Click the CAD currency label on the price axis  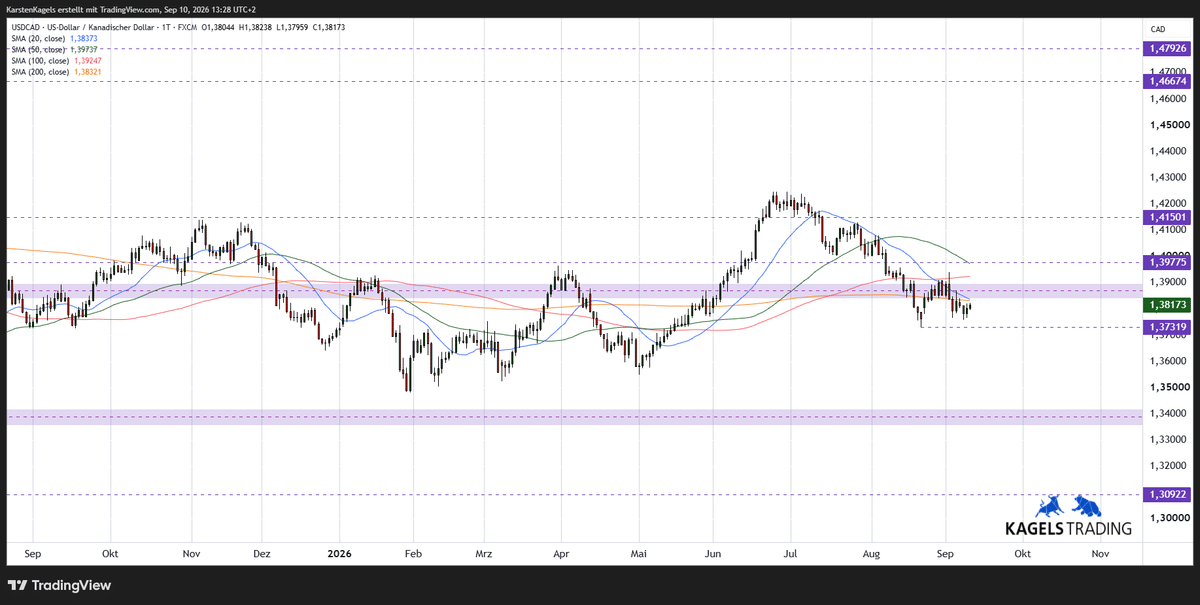tap(1158, 29)
